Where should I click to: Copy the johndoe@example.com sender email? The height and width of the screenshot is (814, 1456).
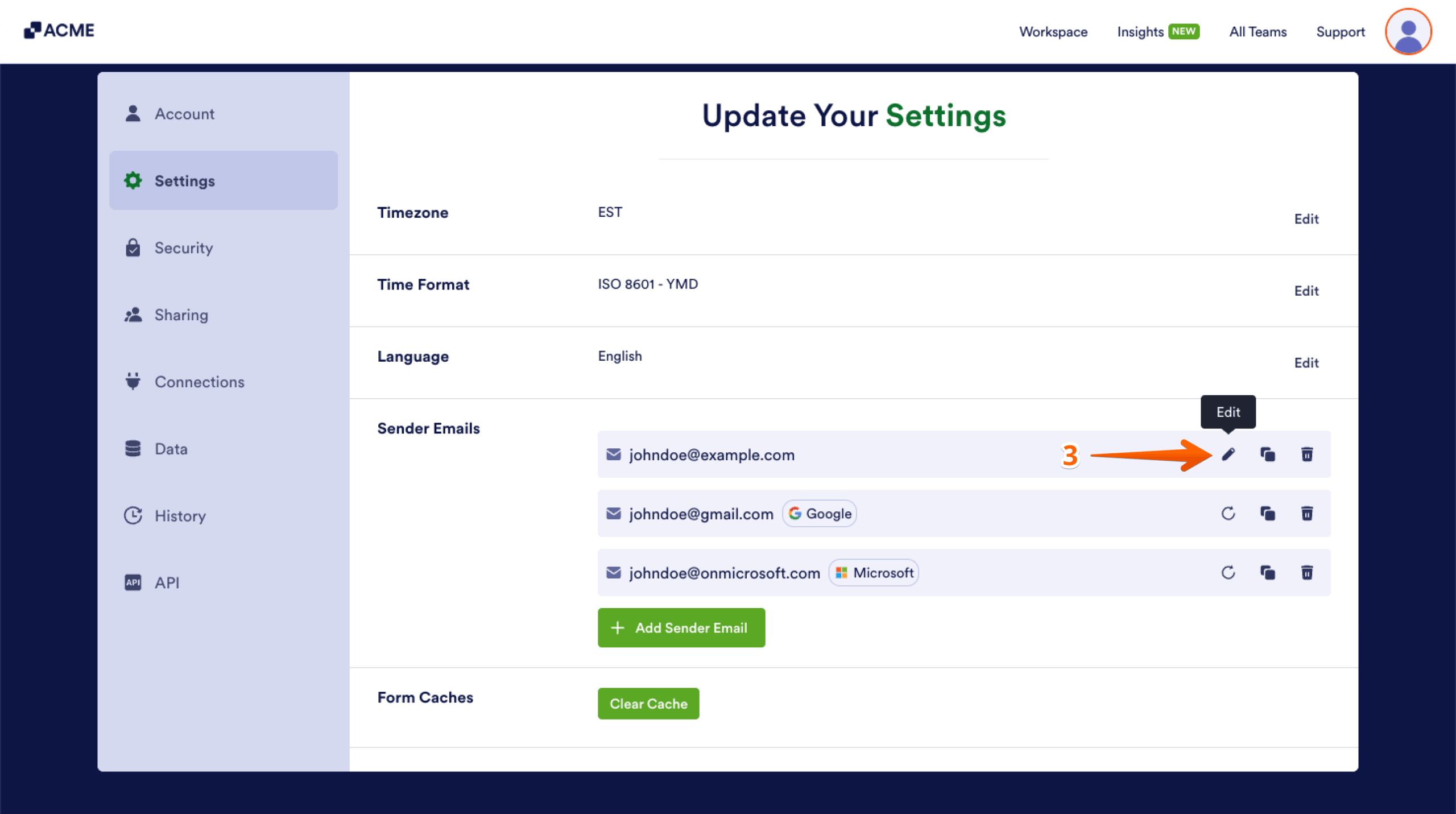[1267, 454]
